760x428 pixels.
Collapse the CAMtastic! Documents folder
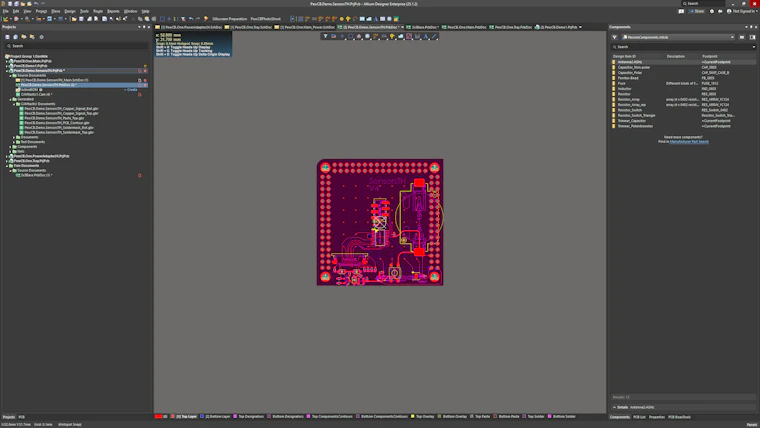pyautogui.click(x=14, y=104)
